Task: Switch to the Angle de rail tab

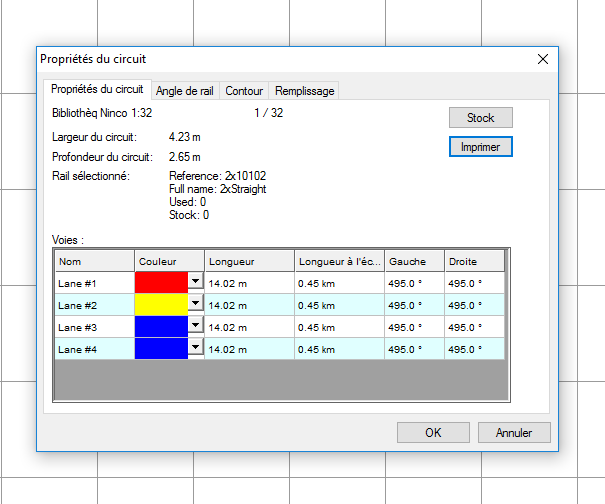Action: [185, 91]
